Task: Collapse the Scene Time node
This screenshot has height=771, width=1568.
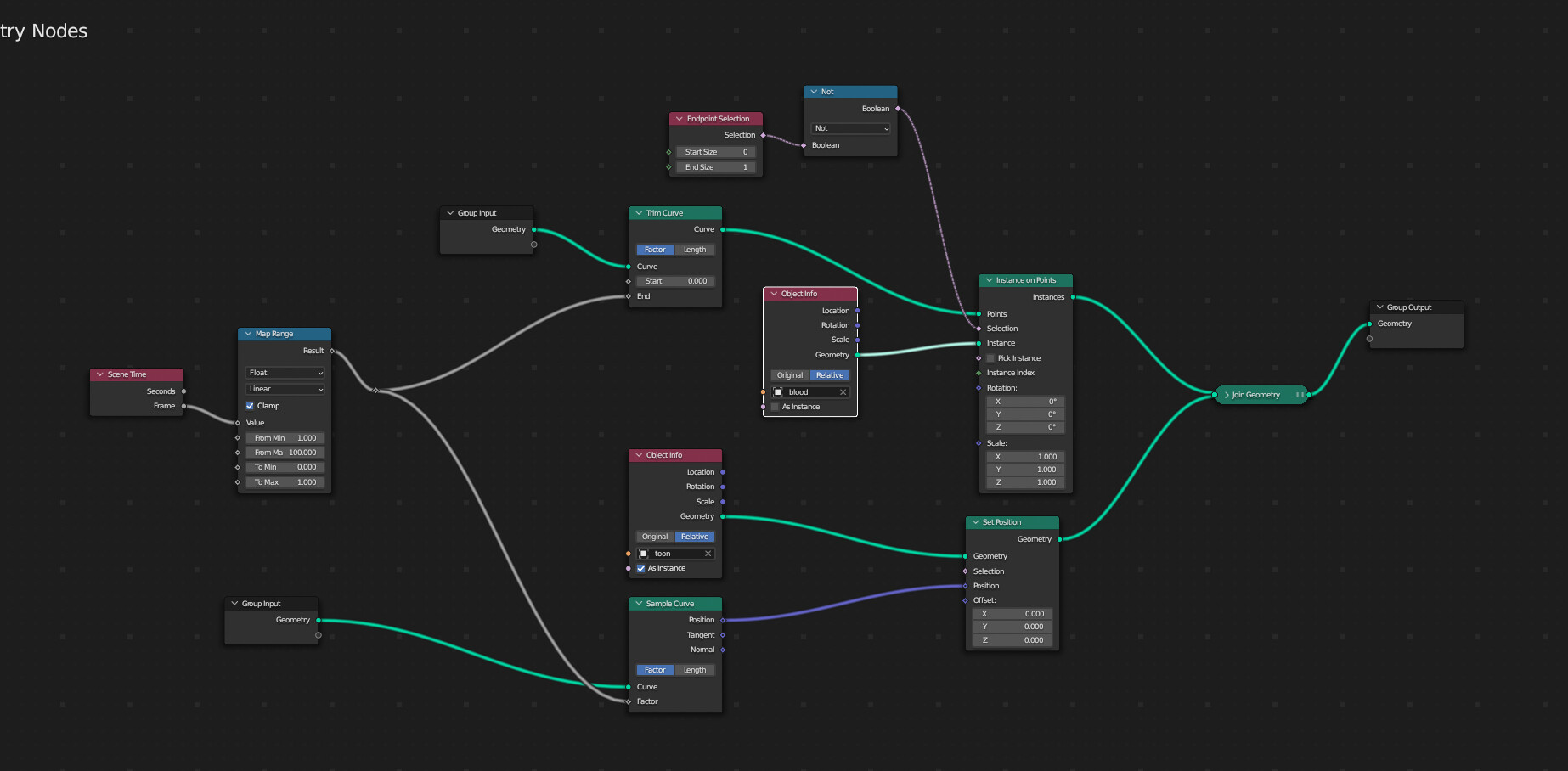Action: [x=100, y=374]
